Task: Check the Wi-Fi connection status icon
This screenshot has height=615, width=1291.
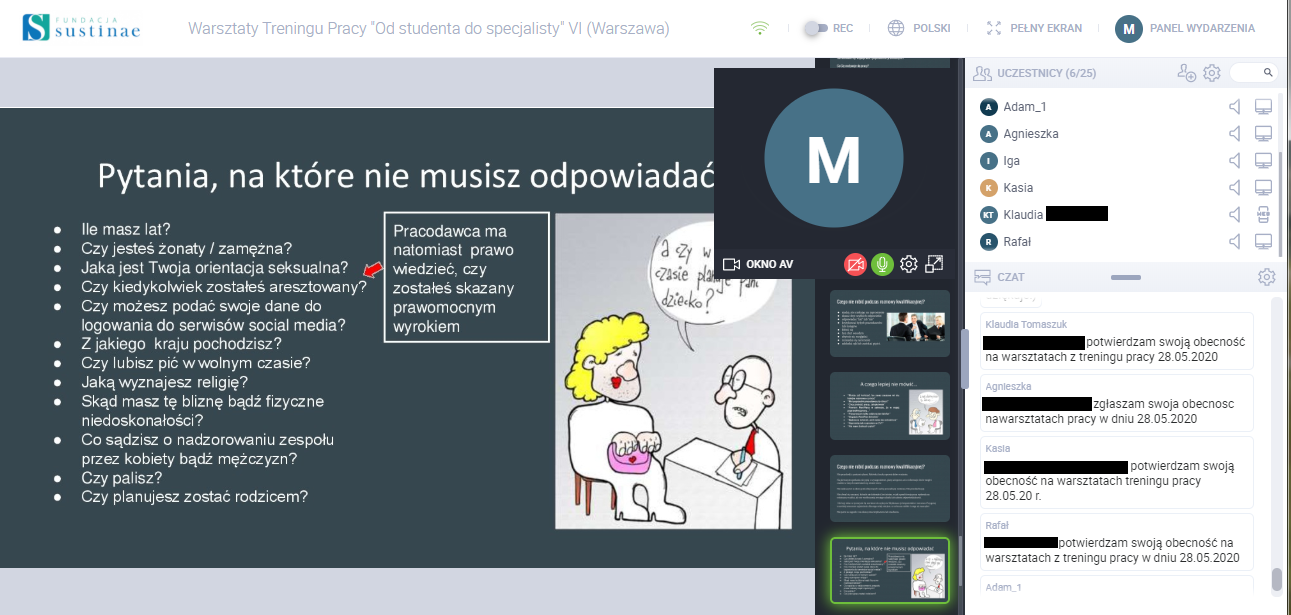Action: (x=760, y=29)
